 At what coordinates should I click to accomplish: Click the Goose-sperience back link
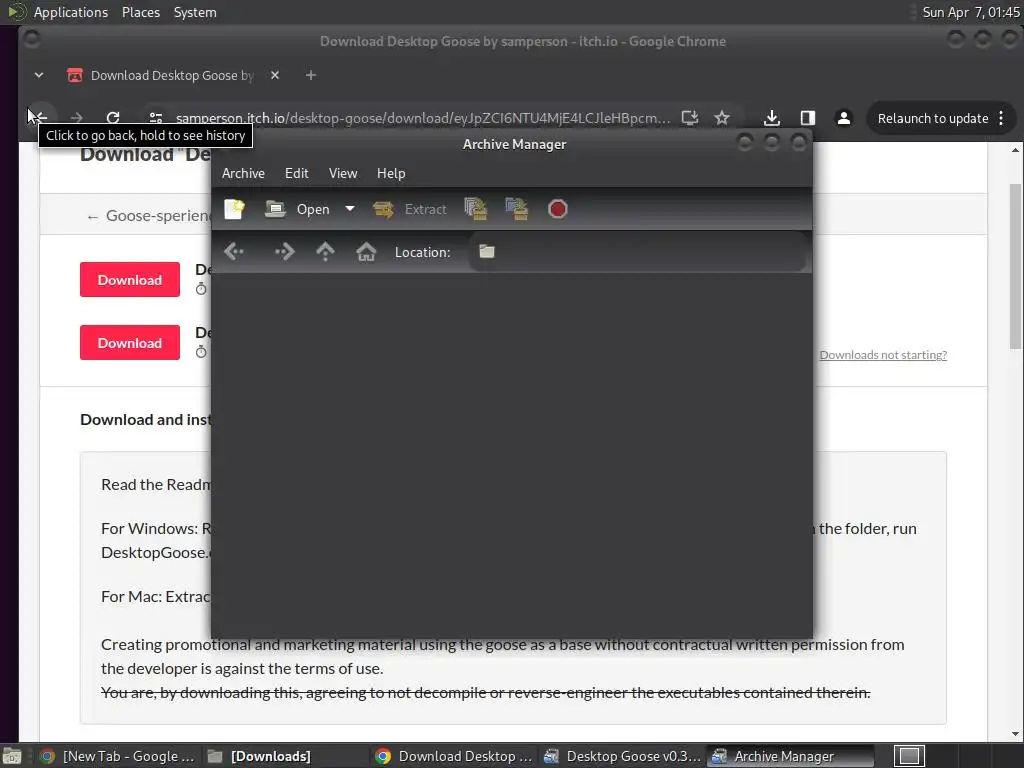point(148,216)
